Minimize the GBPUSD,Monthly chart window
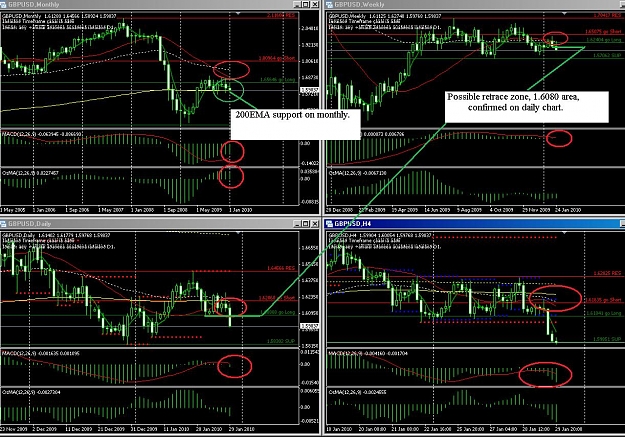 tap(297, 4)
